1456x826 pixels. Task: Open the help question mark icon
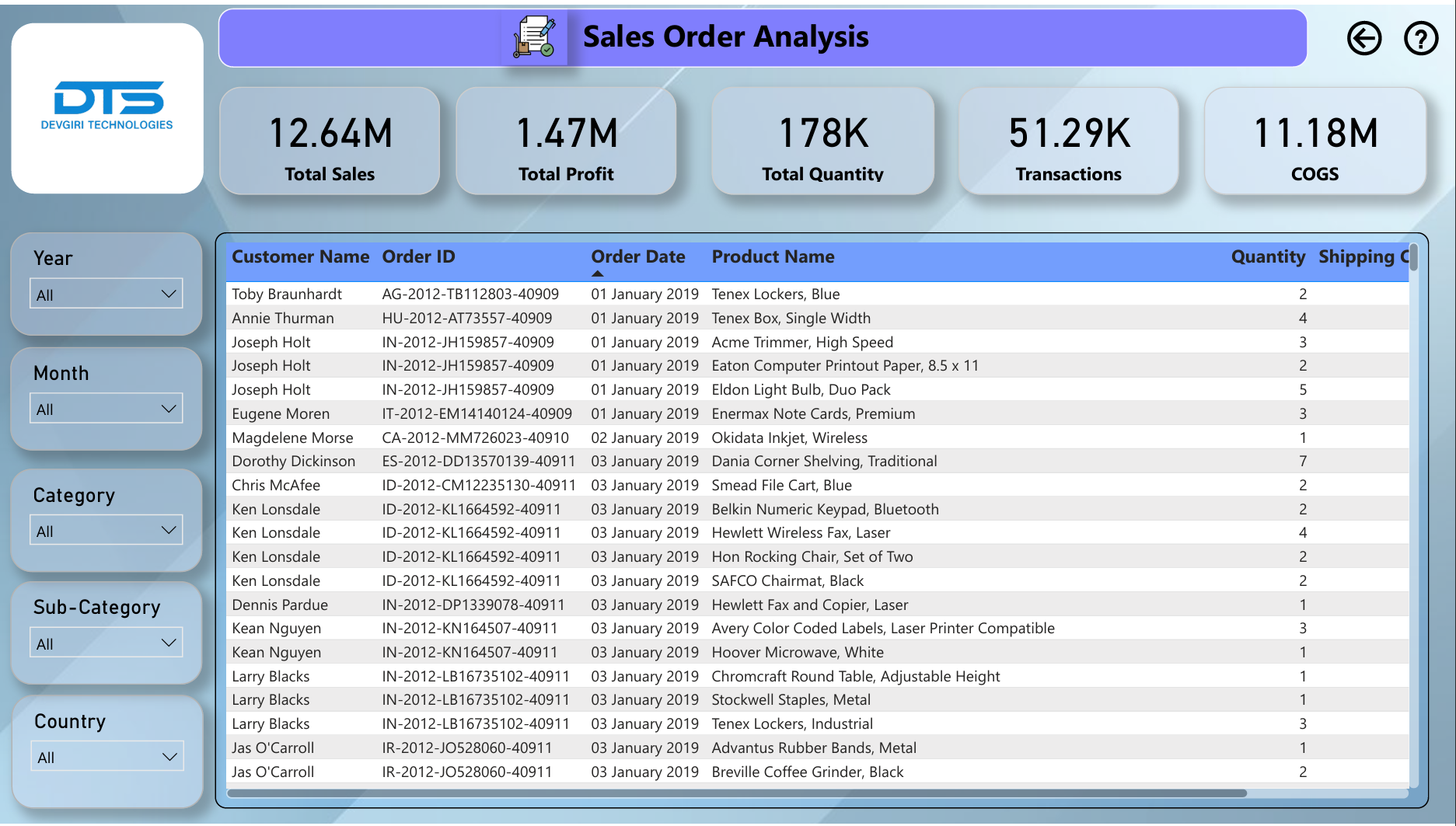(x=1420, y=38)
